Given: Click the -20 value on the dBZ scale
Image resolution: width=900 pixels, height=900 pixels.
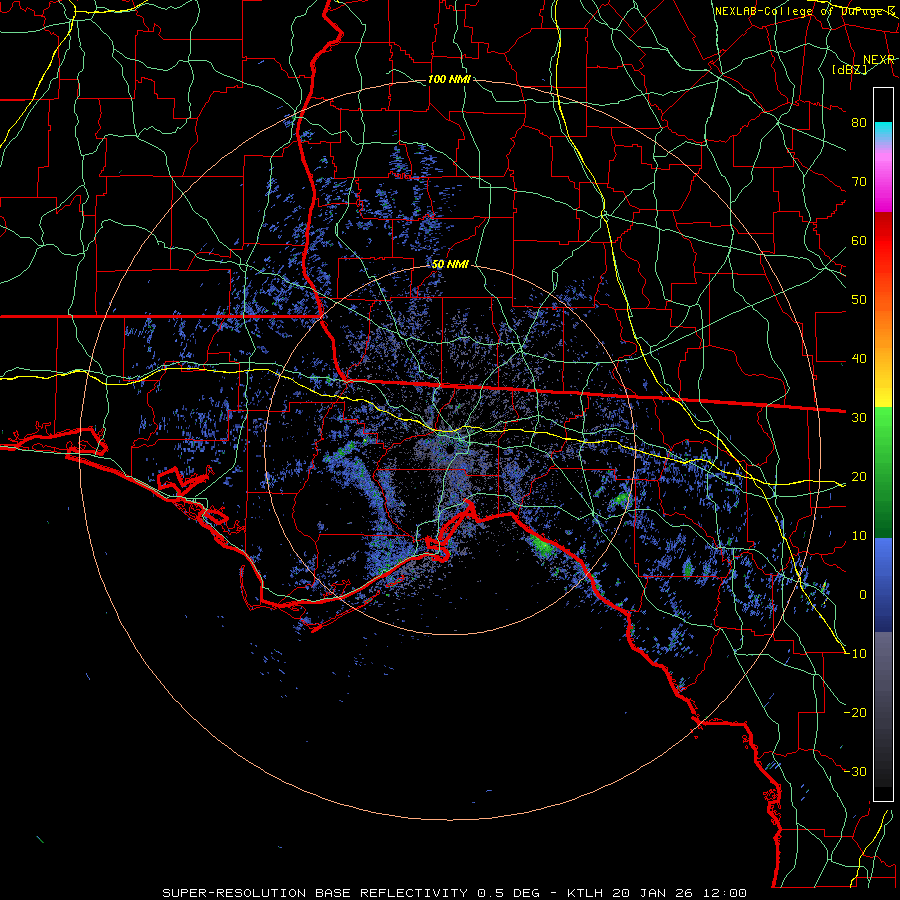Looking at the screenshot, I should (855, 712).
